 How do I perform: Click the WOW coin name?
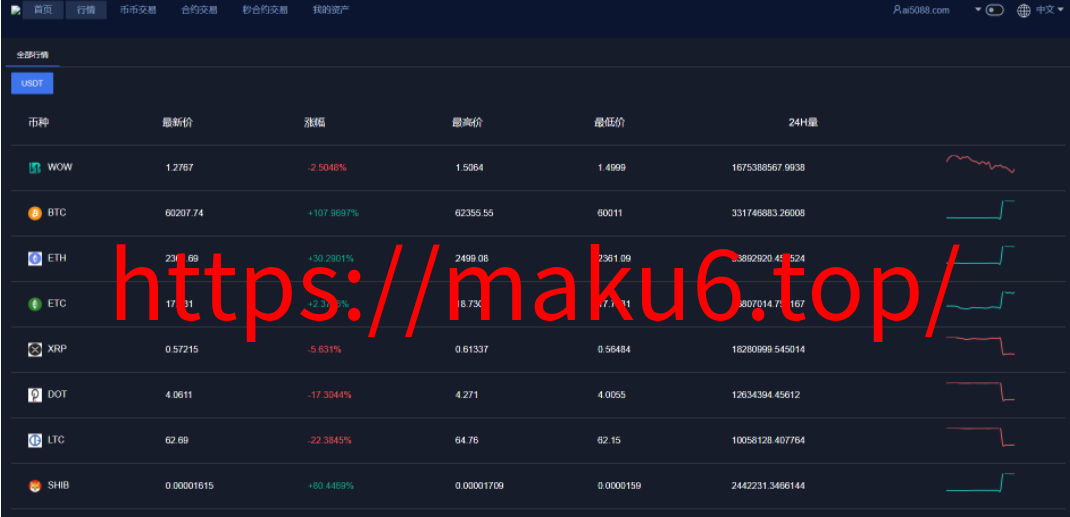(60, 167)
